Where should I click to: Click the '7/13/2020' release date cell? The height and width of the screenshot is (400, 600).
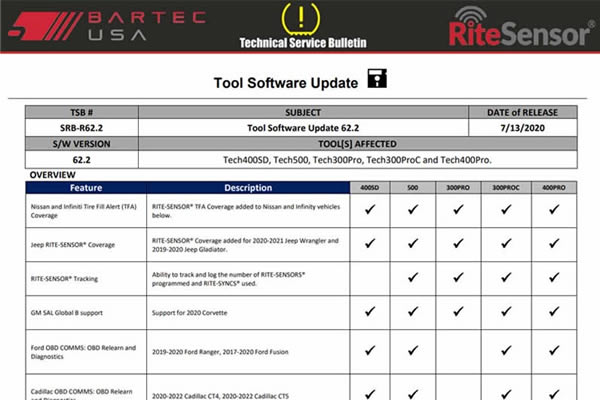click(x=522, y=128)
